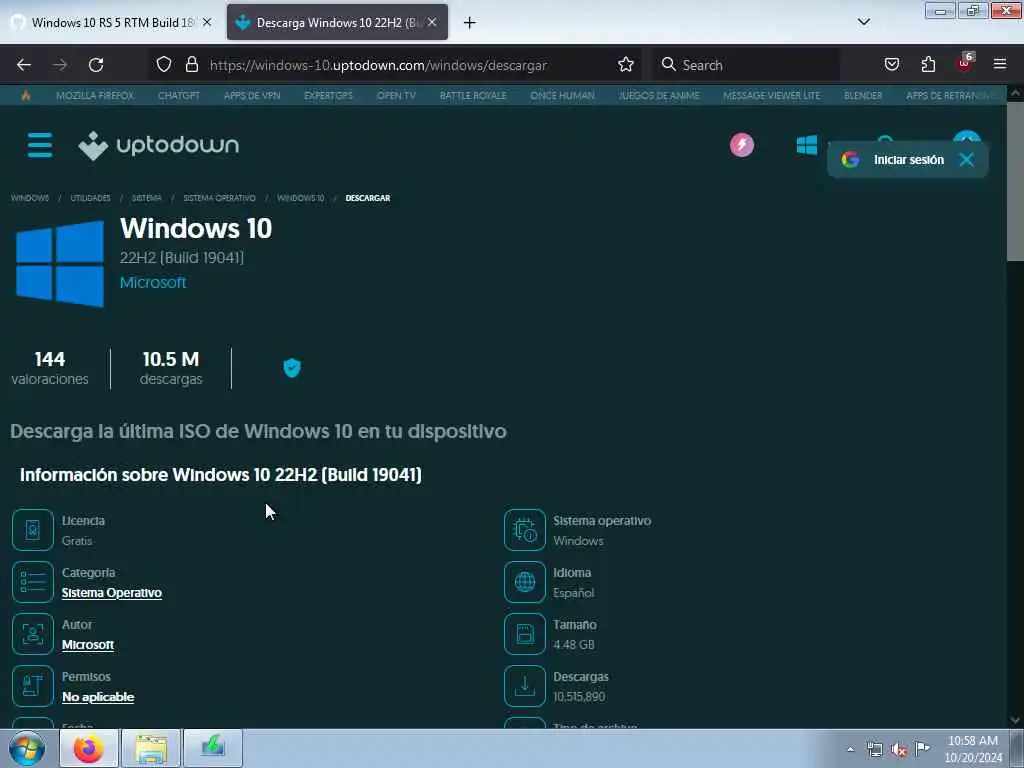Close the Windows 10 RS 5 RTM tab
This screenshot has width=1024, height=768.
pyautogui.click(x=207, y=22)
